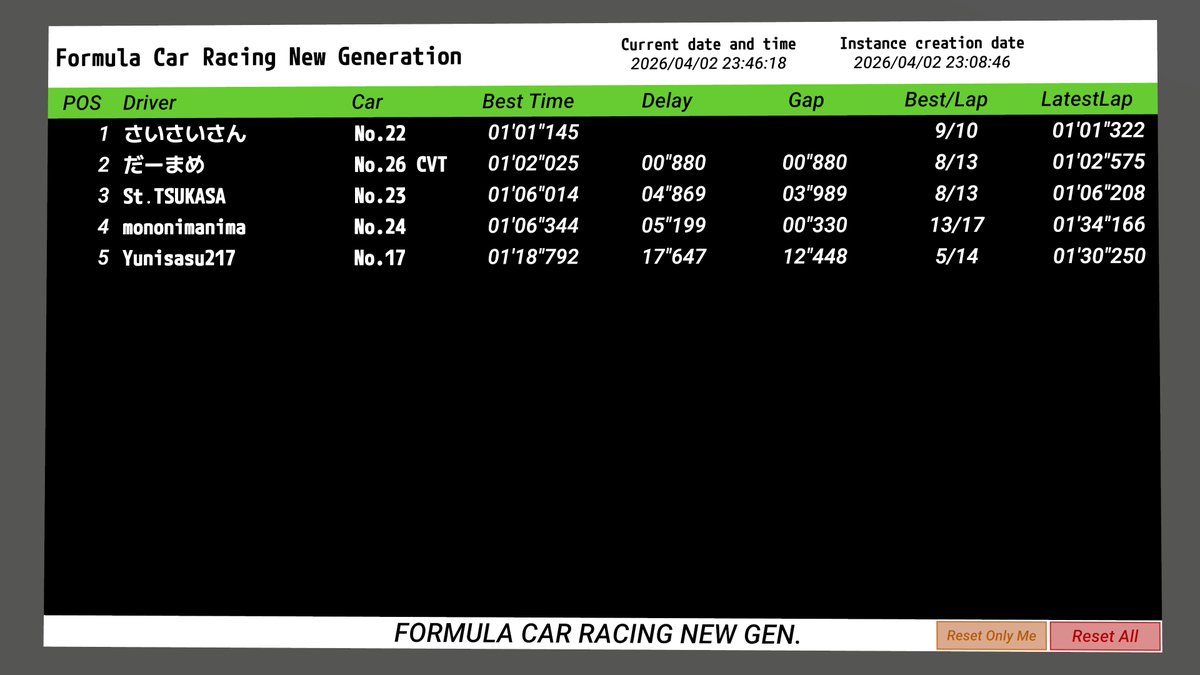
Task: Click latest lap 01'34"166
Action: (1099, 224)
